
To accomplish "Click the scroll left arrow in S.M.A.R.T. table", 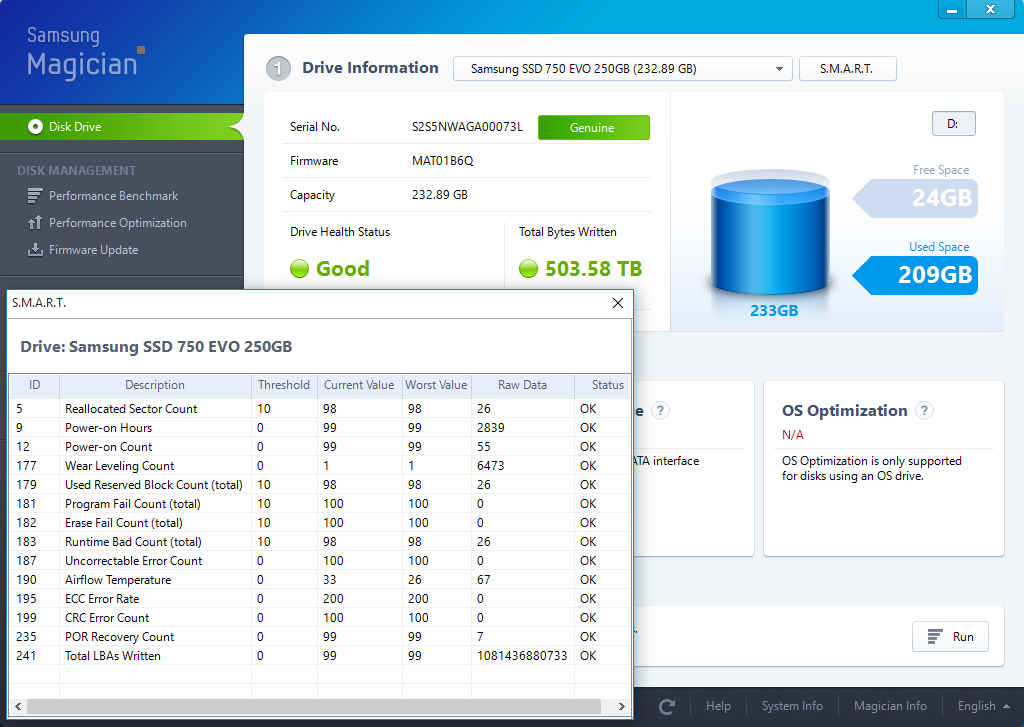I will pyautogui.click(x=18, y=706).
